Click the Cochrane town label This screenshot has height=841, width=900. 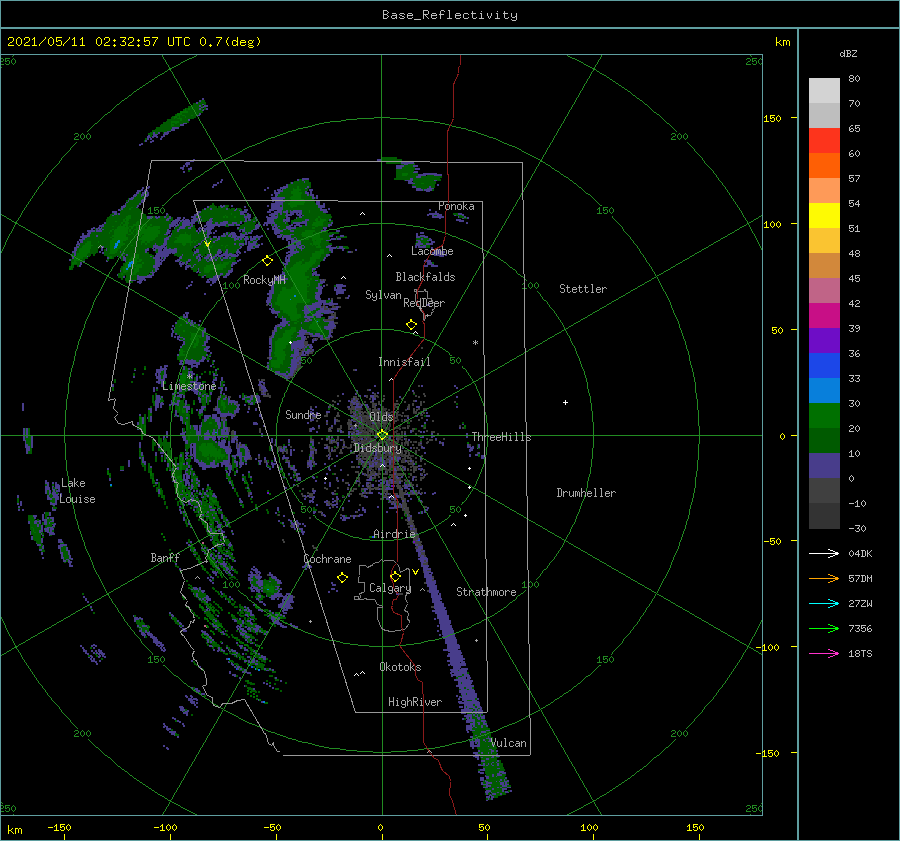(x=327, y=559)
